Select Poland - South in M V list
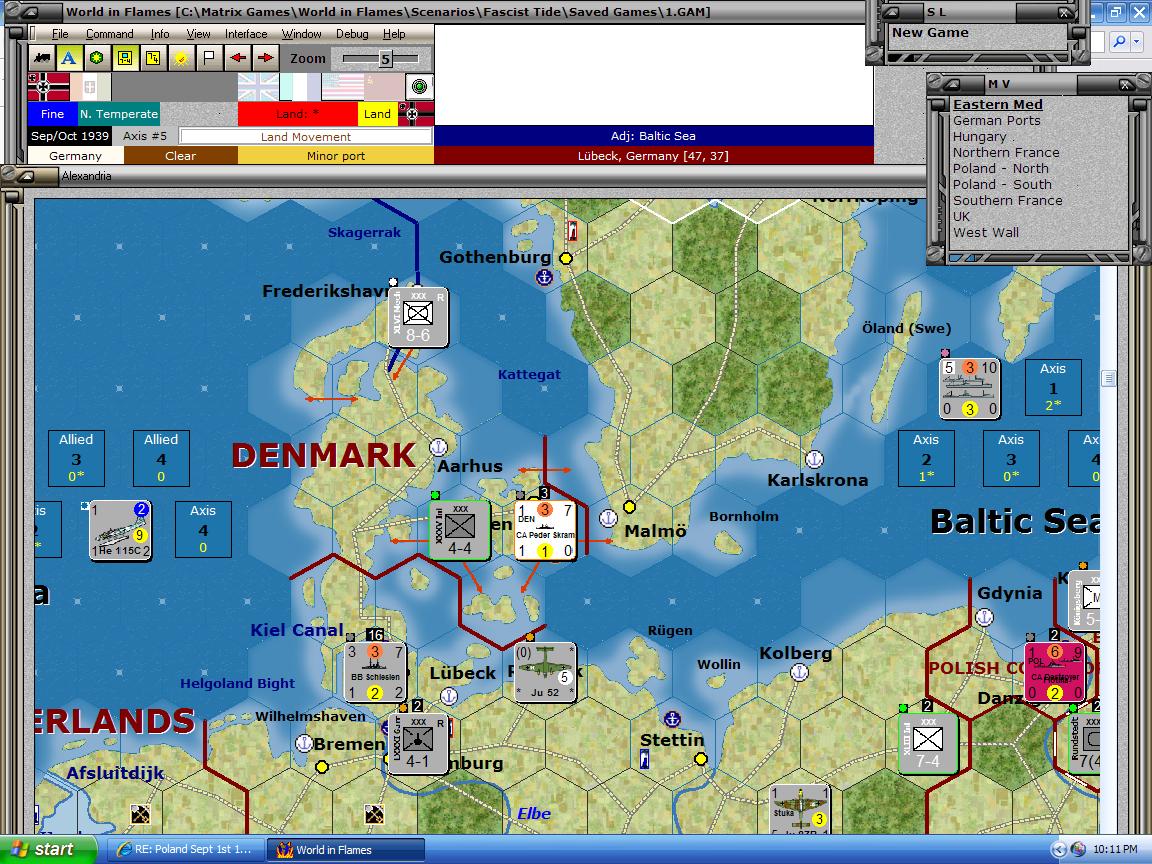1152x864 pixels. pos(1002,184)
